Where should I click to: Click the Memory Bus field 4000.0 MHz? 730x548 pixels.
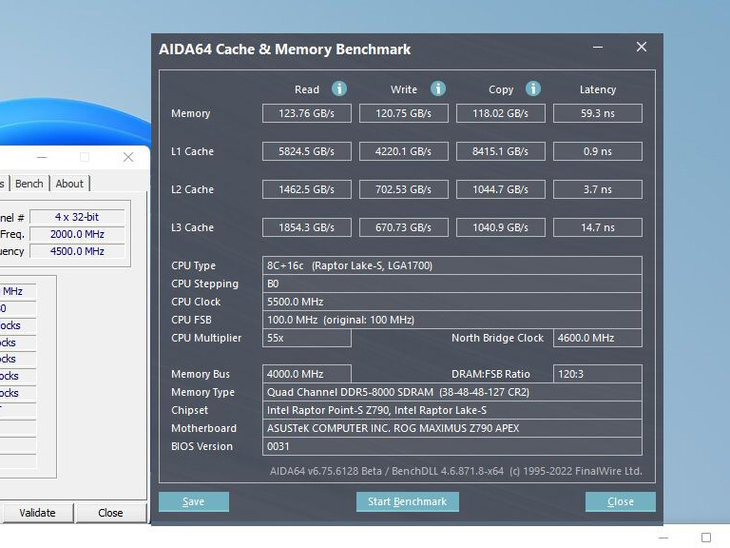(x=307, y=374)
